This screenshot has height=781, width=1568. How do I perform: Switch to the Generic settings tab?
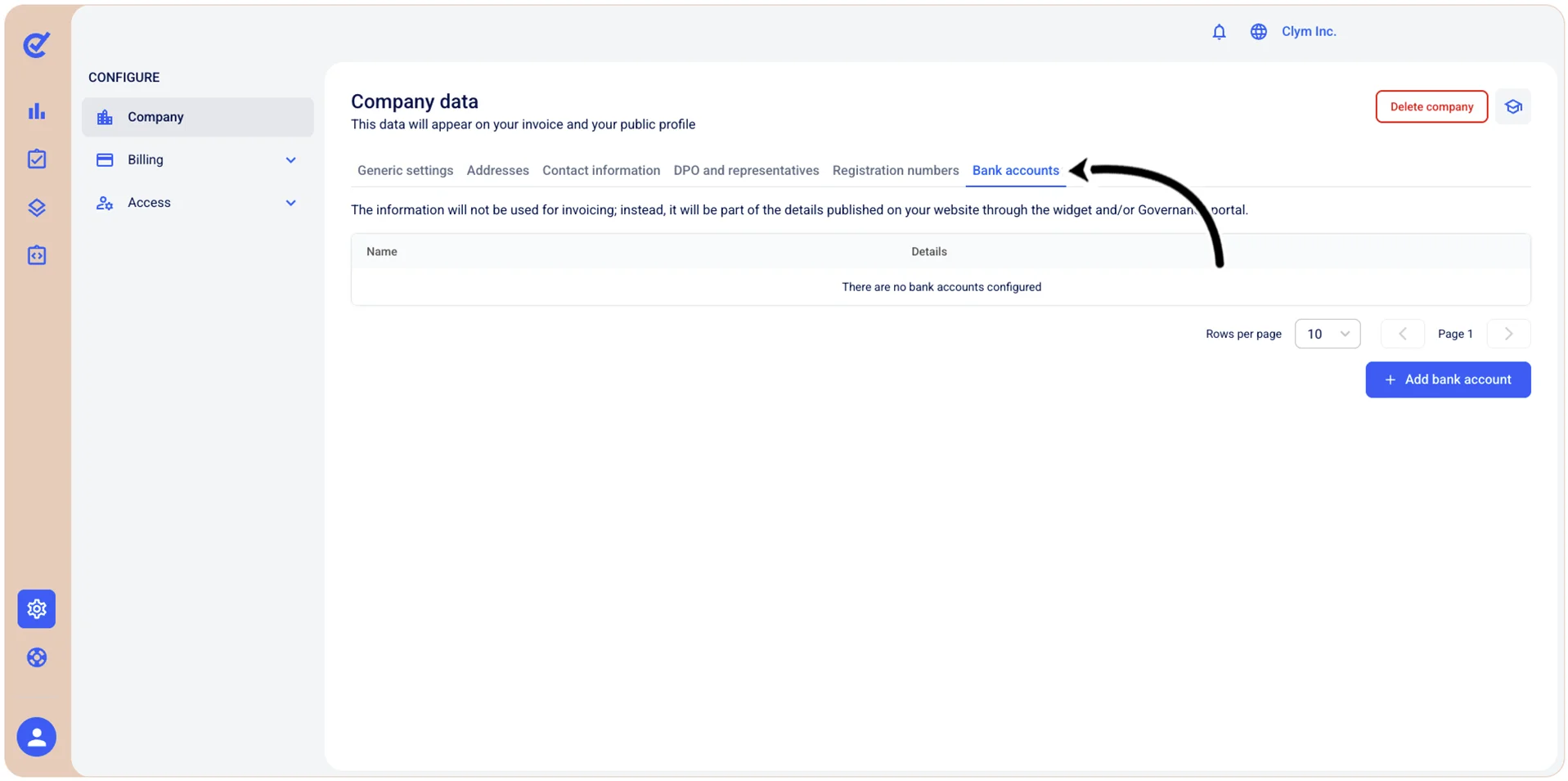tap(405, 170)
